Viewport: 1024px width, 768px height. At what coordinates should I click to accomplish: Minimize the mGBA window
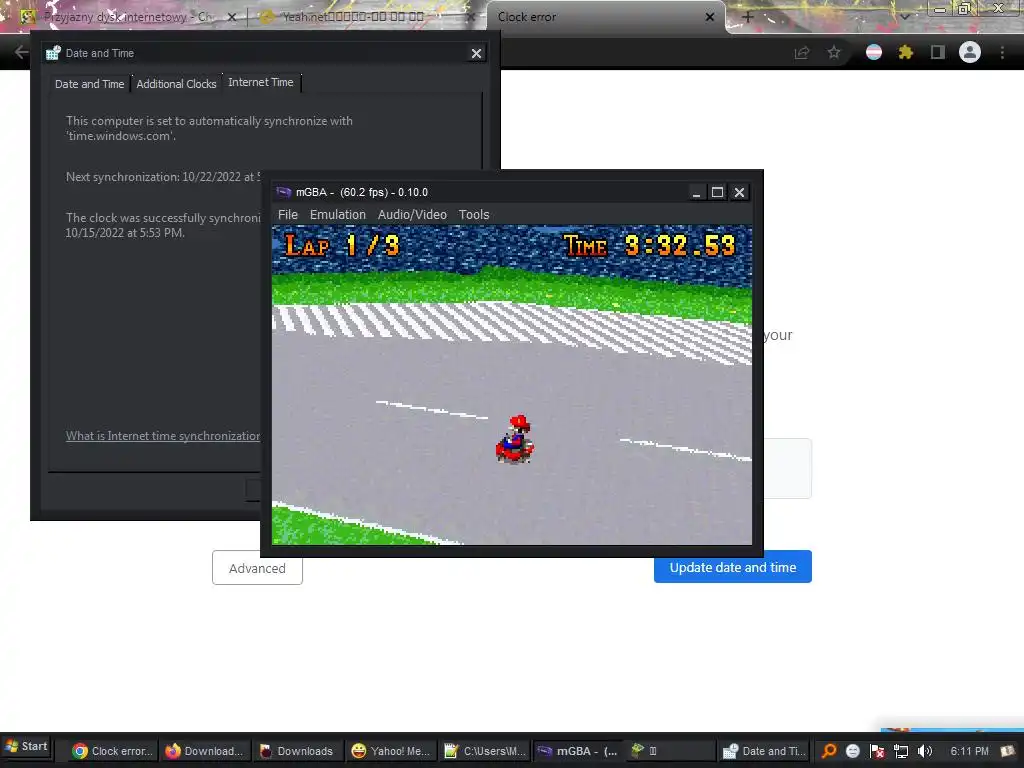[x=696, y=192]
